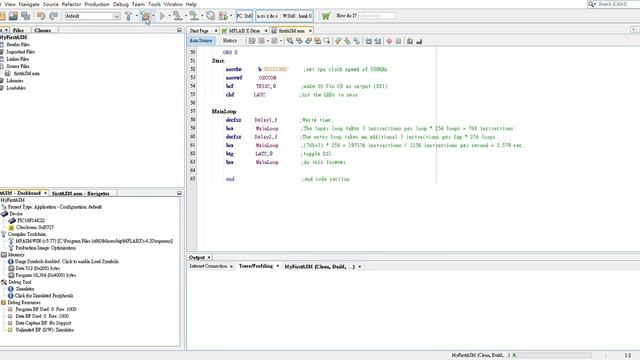Screen dimensions: 640x360
Task: Click 'Click for Simulated Peripherals' link
Action: point(44,296)
